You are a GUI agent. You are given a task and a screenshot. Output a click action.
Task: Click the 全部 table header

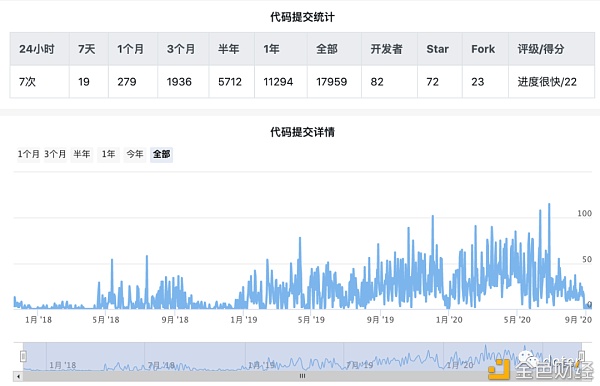pyautogui.click(x=334, y=49)
